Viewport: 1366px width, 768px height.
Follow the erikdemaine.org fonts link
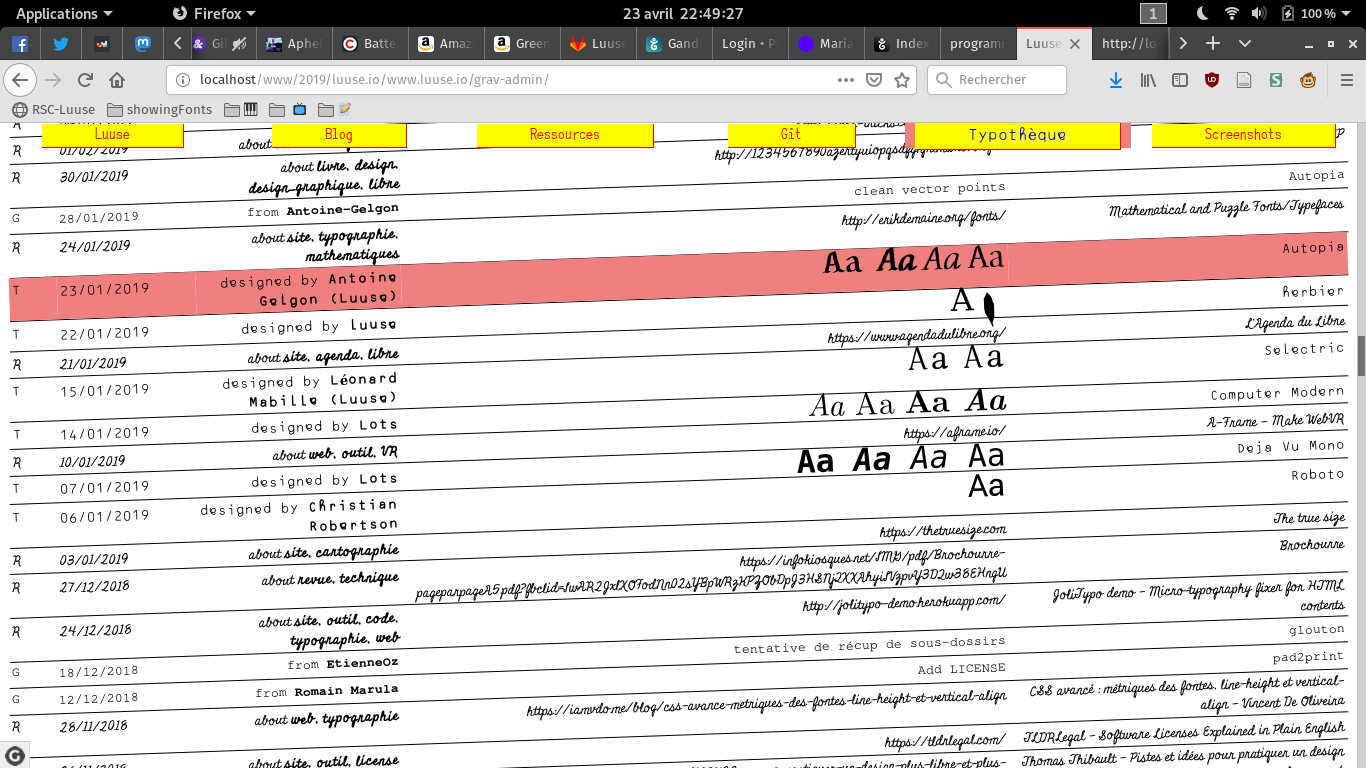(923, 217)
